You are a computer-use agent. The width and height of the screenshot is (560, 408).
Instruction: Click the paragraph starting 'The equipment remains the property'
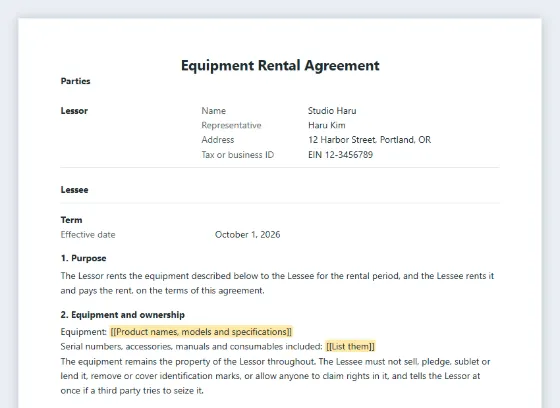click(275, 376)
